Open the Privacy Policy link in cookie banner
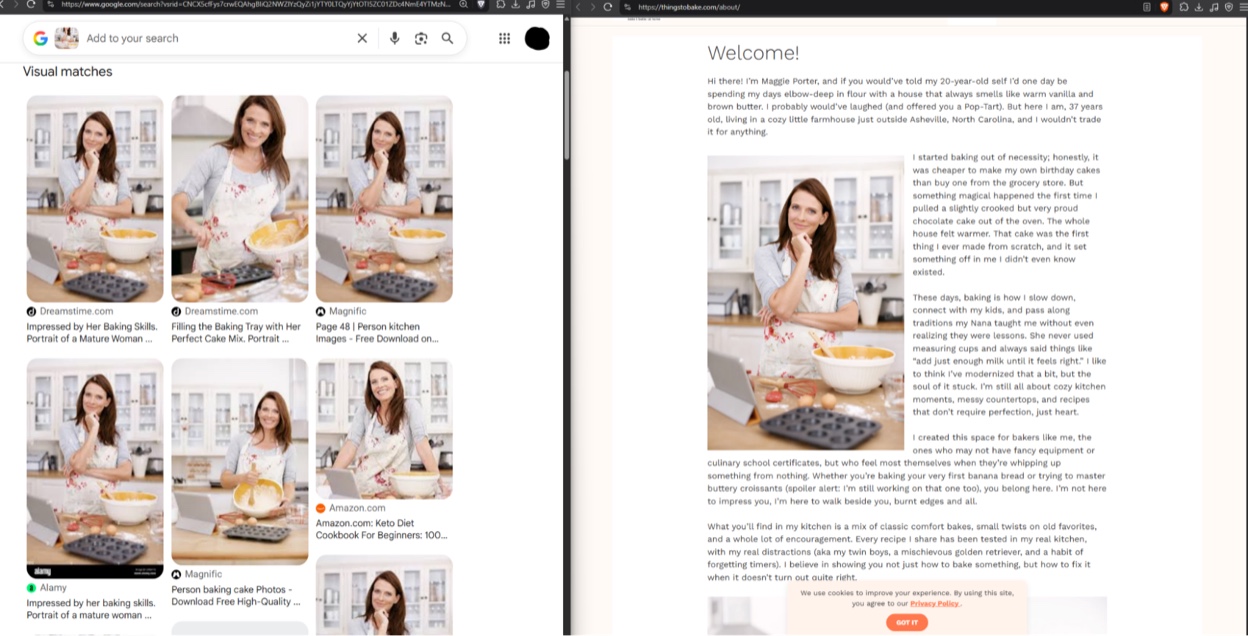Viewport: 1248px width, 636px height. [x=934, y=604]
